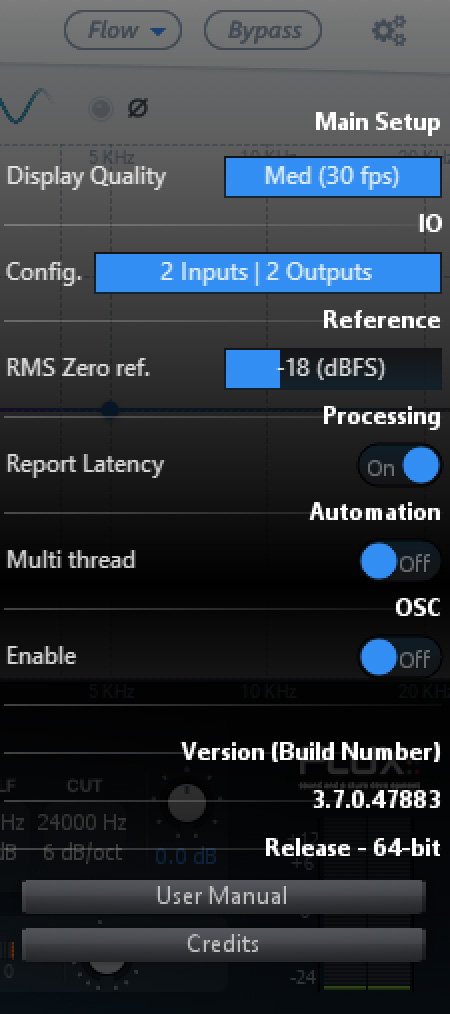Viewport: 450px width, 1014px height.
Task: Click the Main Setup section heading
Action: [x=378, y=122]
